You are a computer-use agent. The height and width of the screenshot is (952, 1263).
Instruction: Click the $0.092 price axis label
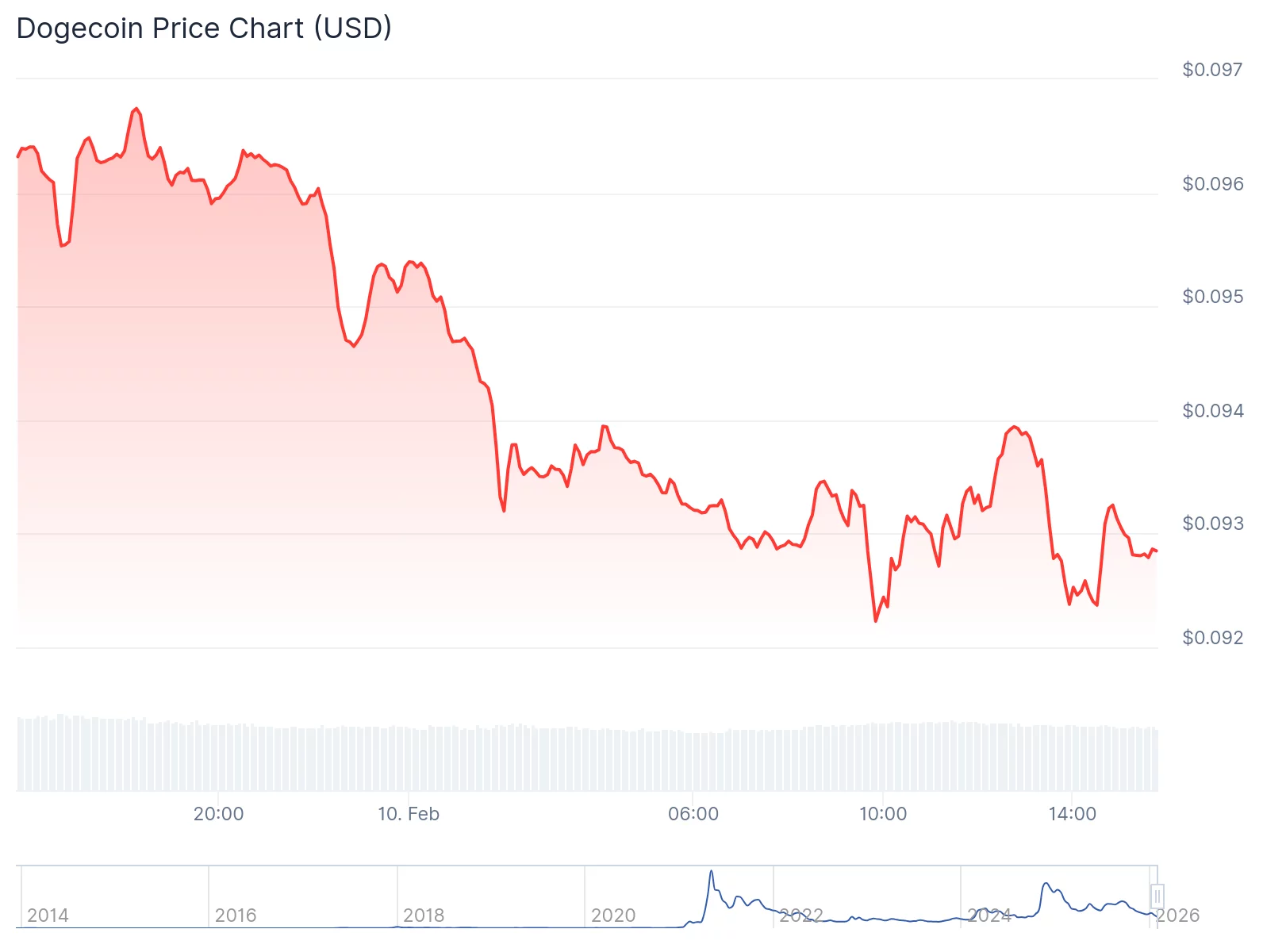coord(1212,638)
